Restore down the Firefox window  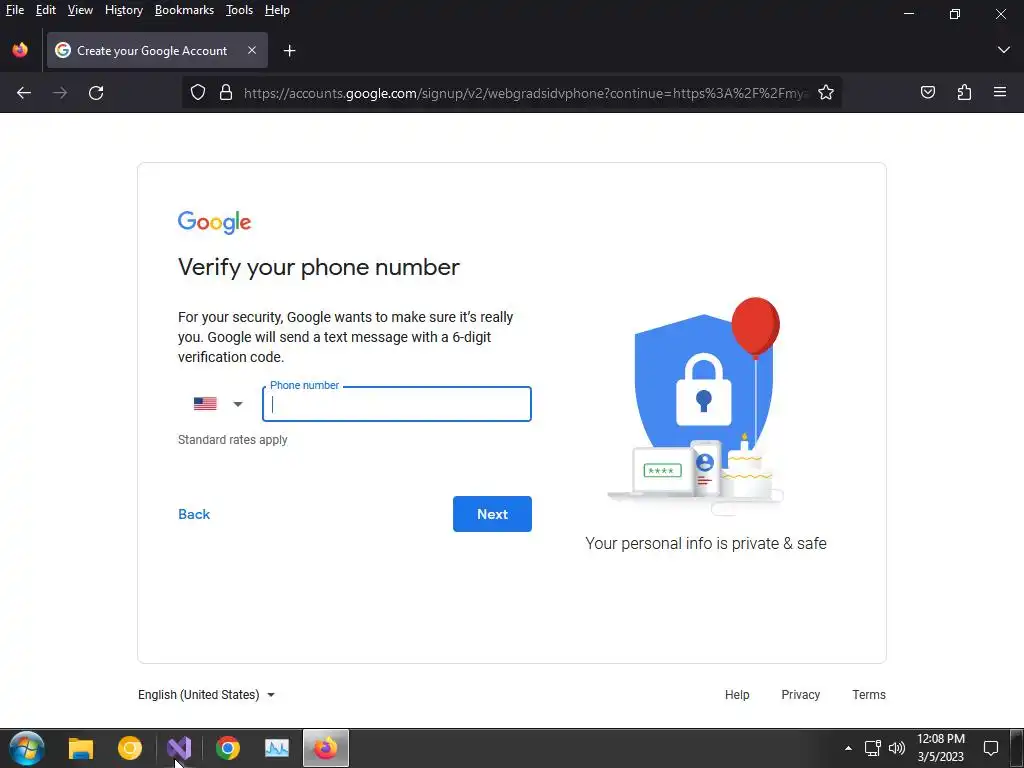point(955,14)
